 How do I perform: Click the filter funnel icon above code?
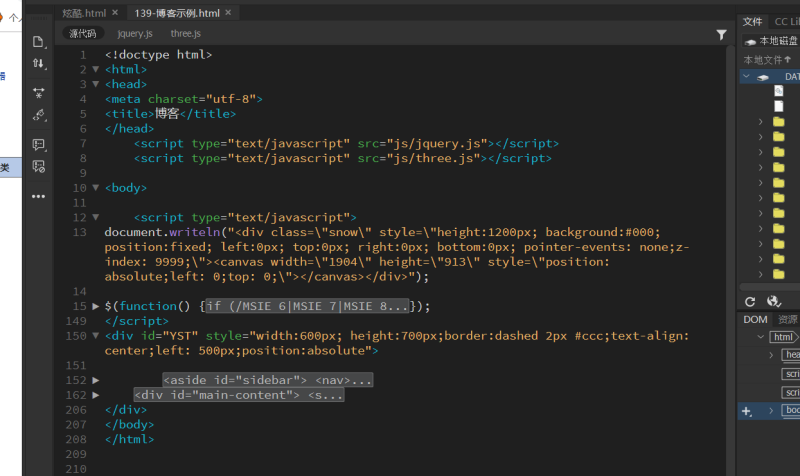point(722,34)
